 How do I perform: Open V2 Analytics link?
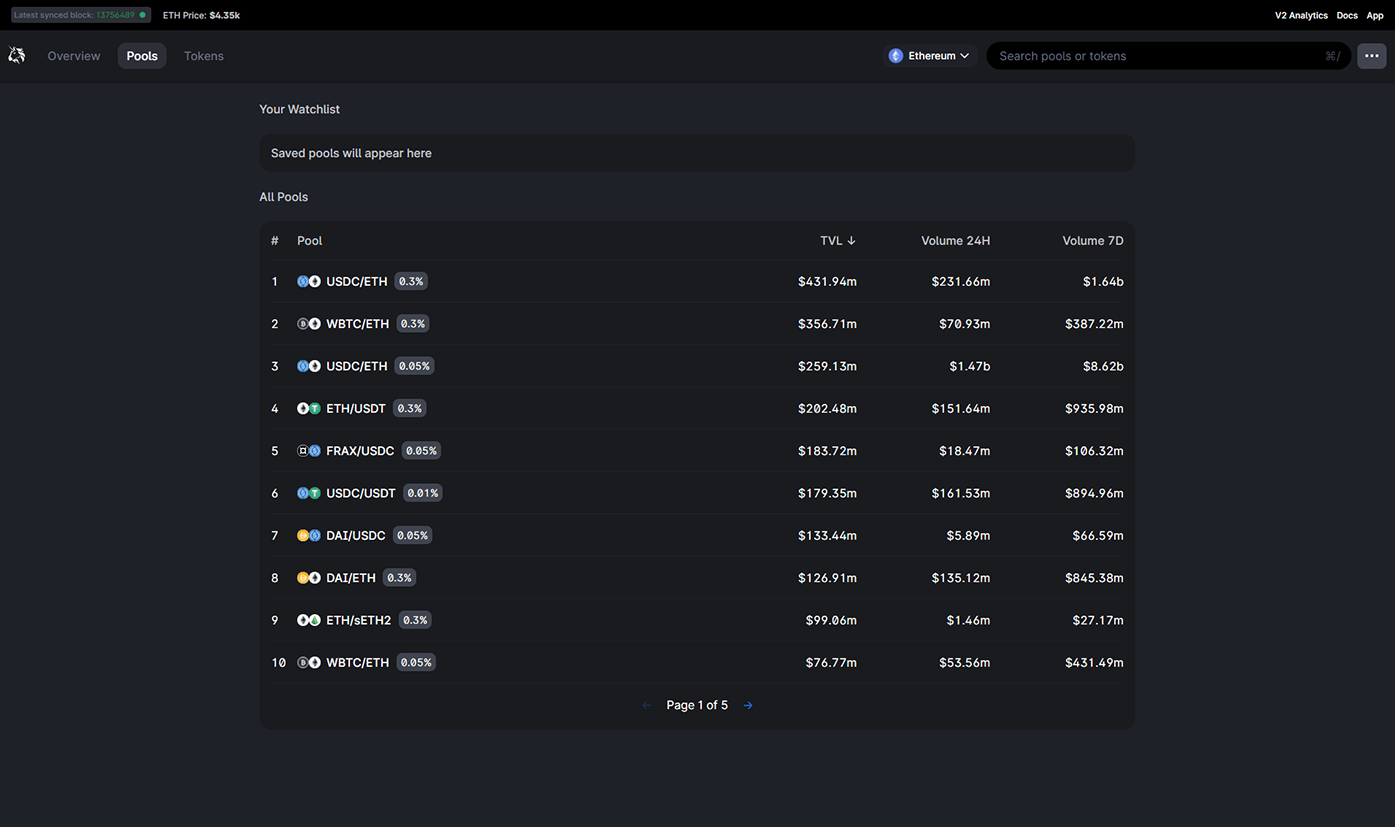click(1301, 15)
